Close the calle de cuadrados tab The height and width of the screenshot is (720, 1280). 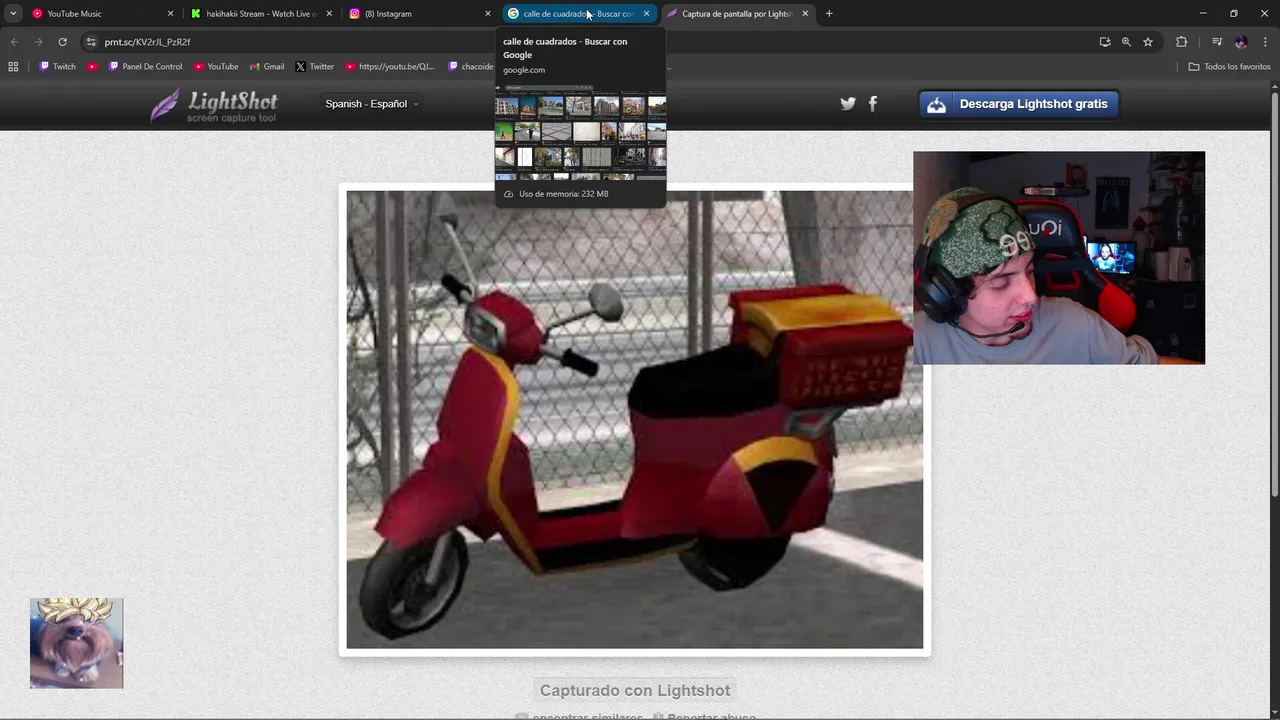(x=646, y=14)
